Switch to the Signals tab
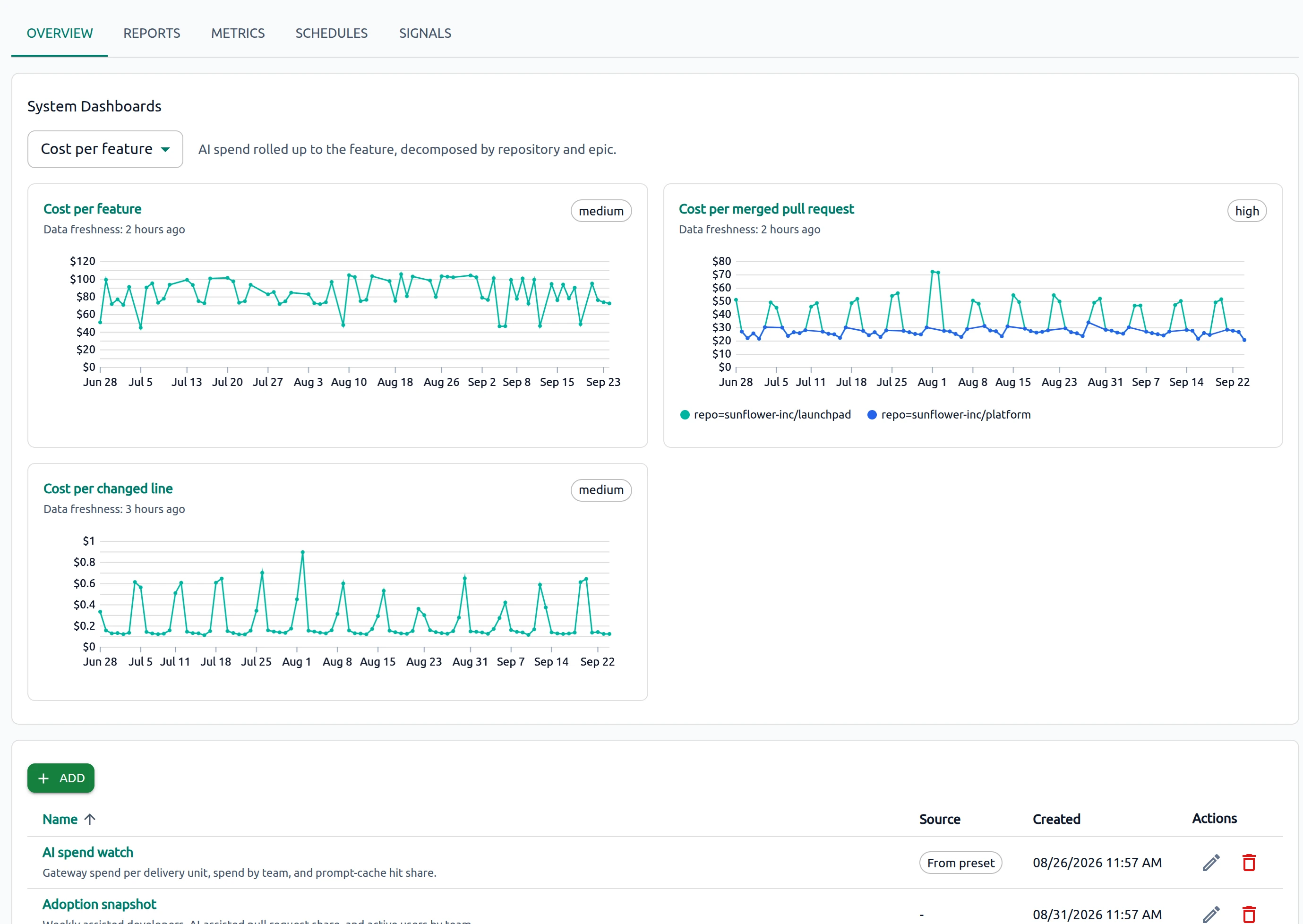Viewport: 1303px width, 924px height. (425, 33)
